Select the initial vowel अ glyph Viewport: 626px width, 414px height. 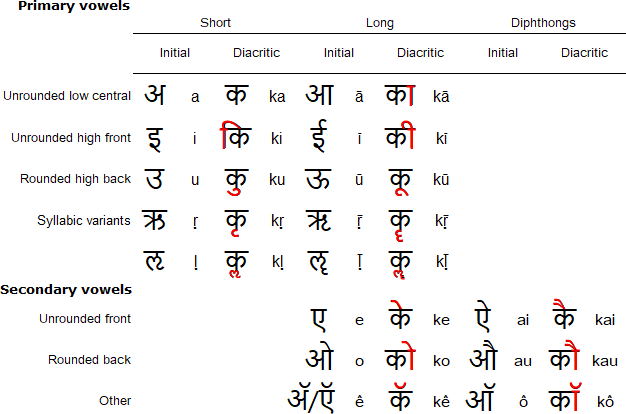click(x=155, y=95)
